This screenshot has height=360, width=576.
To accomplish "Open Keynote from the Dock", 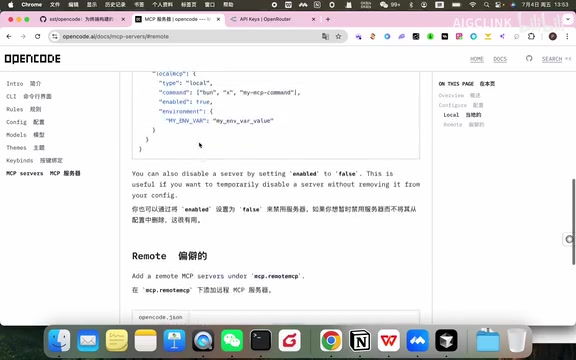I will [x=174, y=340].
